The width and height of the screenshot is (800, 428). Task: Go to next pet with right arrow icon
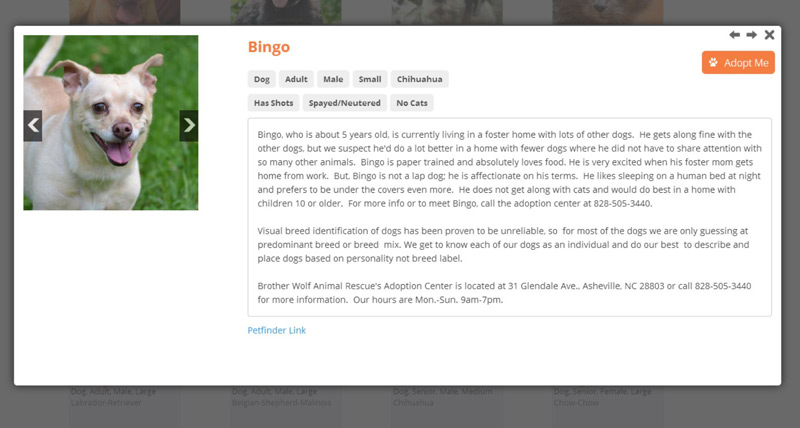(752, 35)
